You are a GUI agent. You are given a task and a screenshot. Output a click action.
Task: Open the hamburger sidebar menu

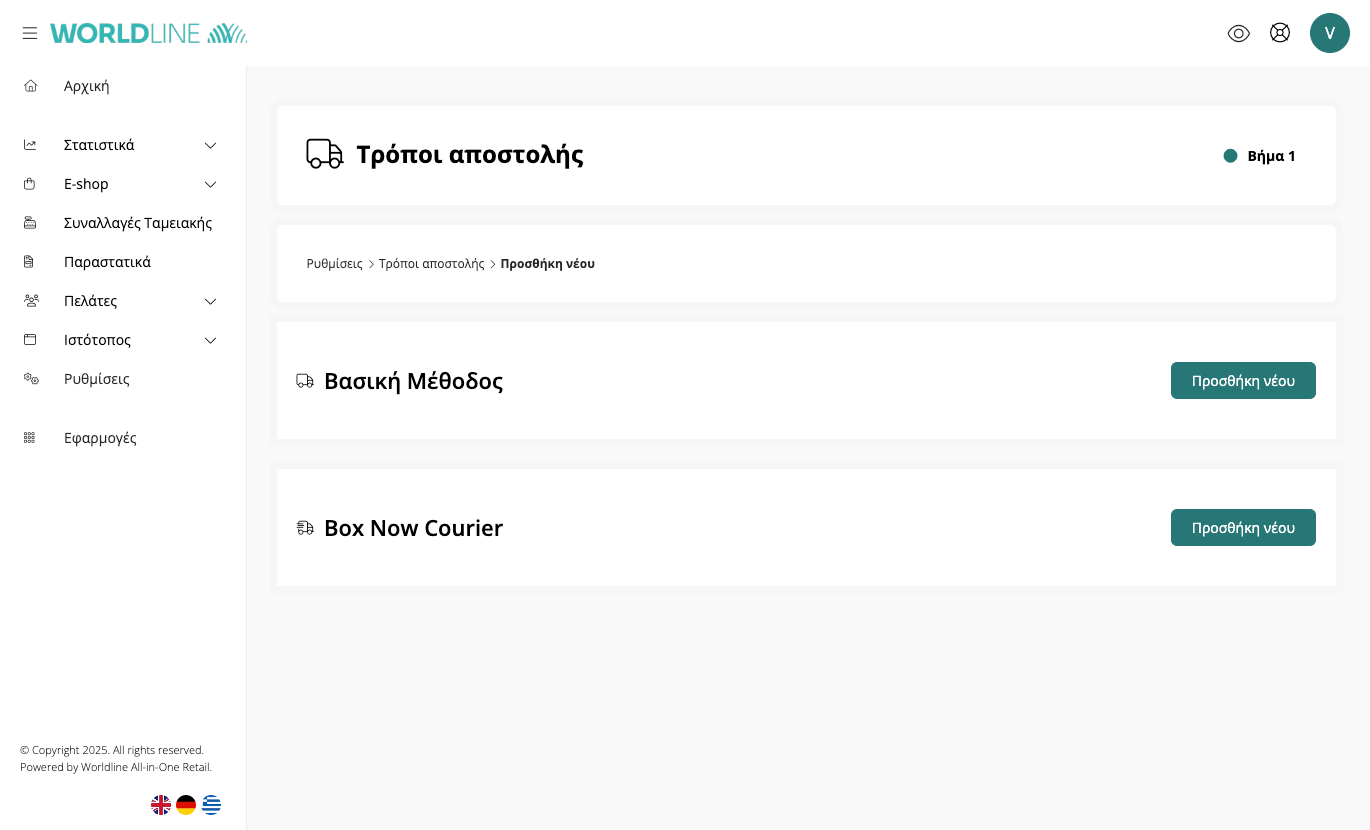point(30,33)
